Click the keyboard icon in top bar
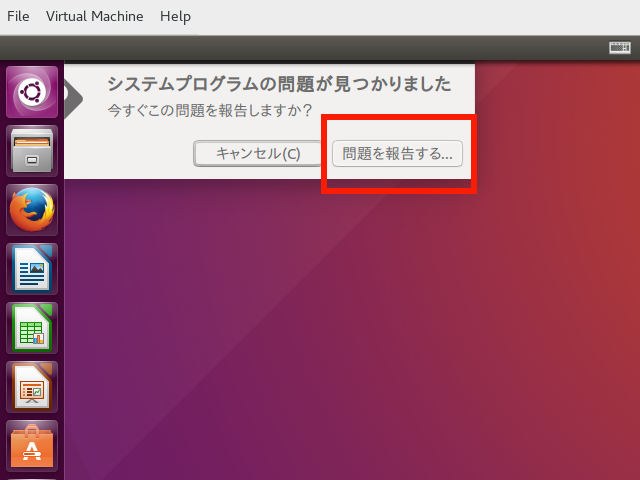 619,47
